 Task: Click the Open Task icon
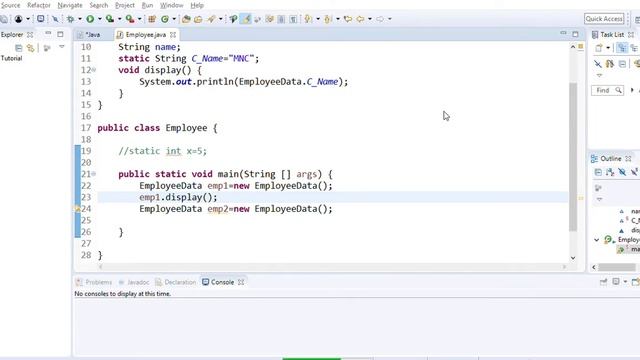coord(198,19)
